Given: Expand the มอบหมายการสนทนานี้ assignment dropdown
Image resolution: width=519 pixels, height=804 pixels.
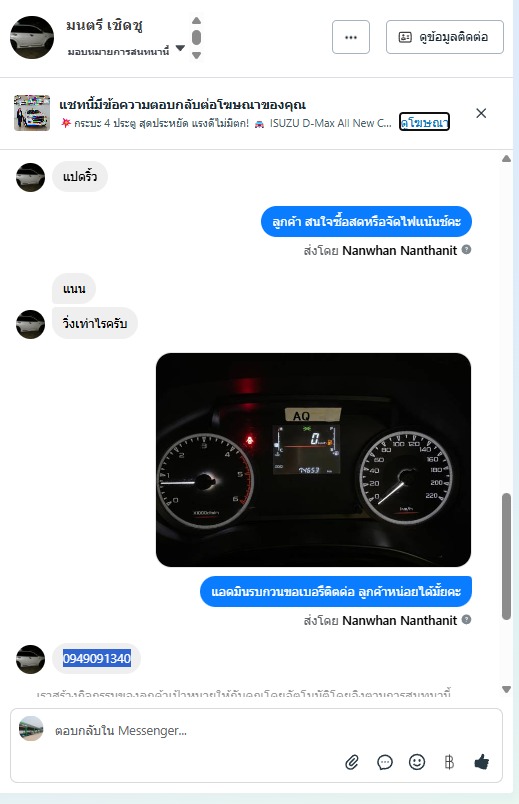Looking at the screenshot, I should (x=180, y=48).
